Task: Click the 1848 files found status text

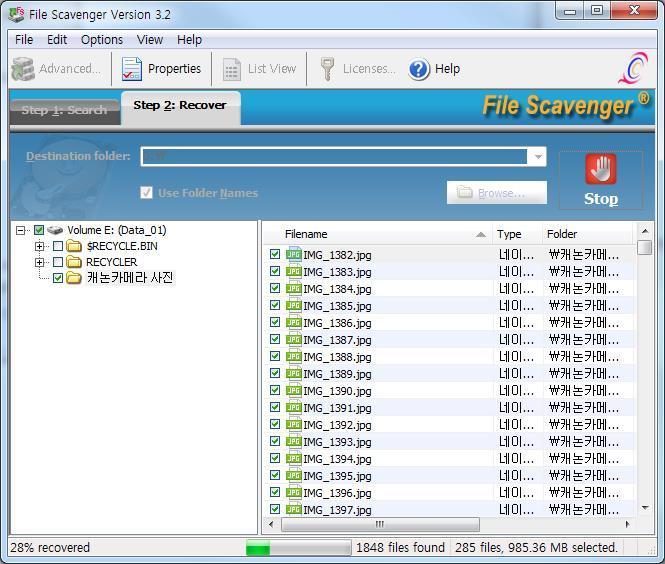Action: (400, 547)
